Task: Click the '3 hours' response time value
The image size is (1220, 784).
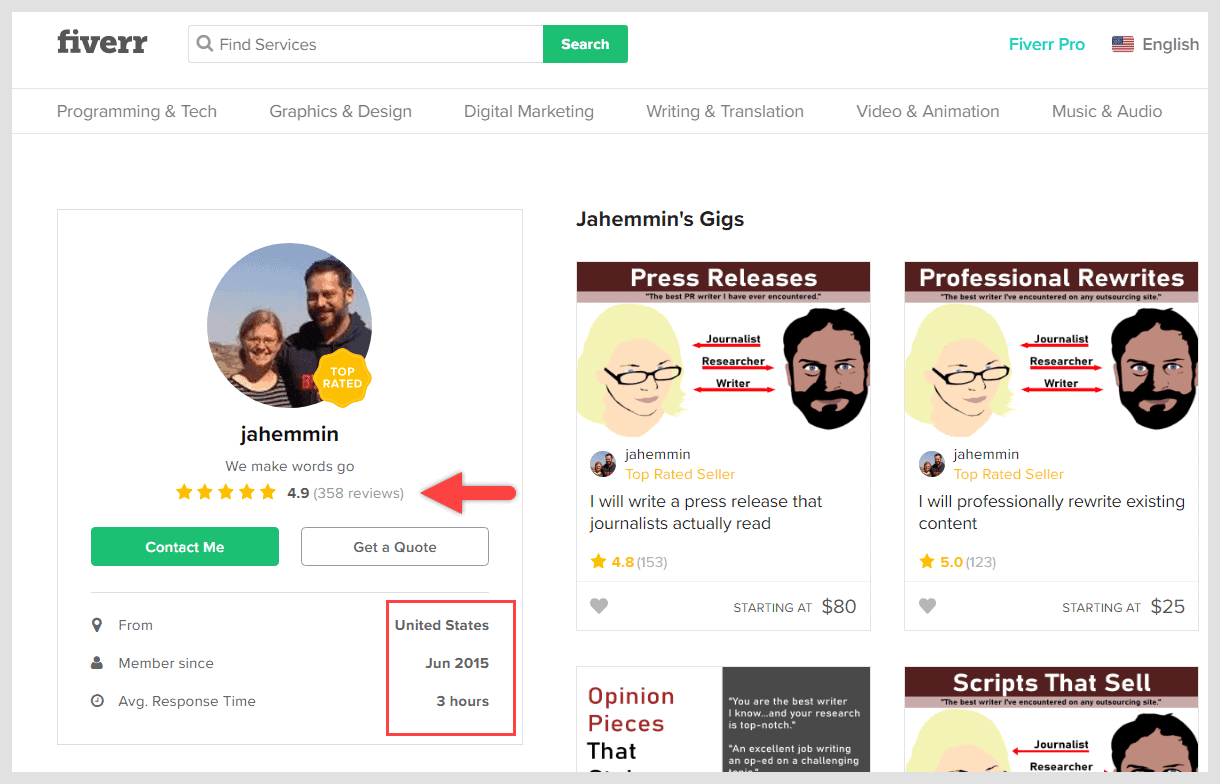Action: coord(463,701)
